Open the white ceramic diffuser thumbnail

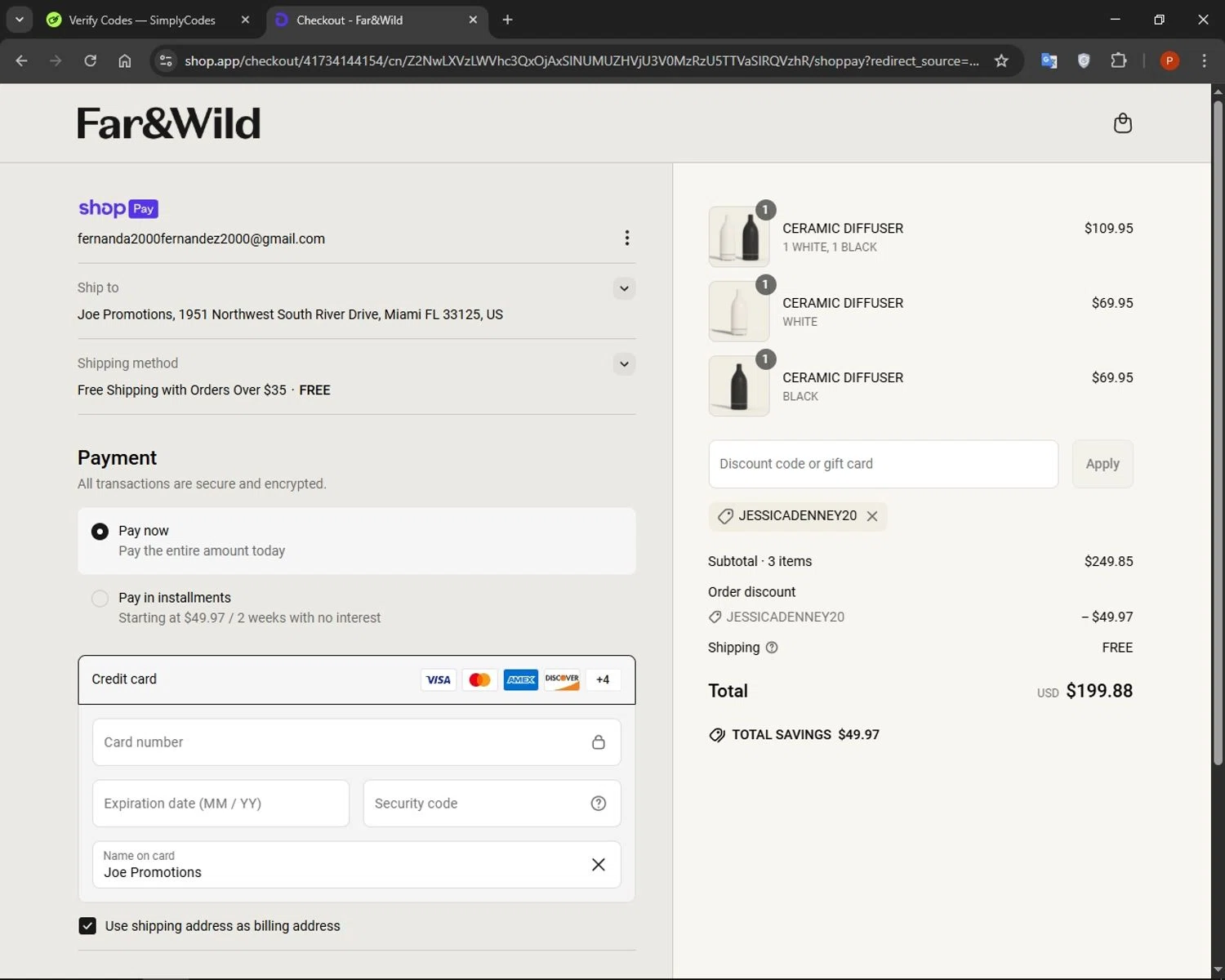coord(739,311)
